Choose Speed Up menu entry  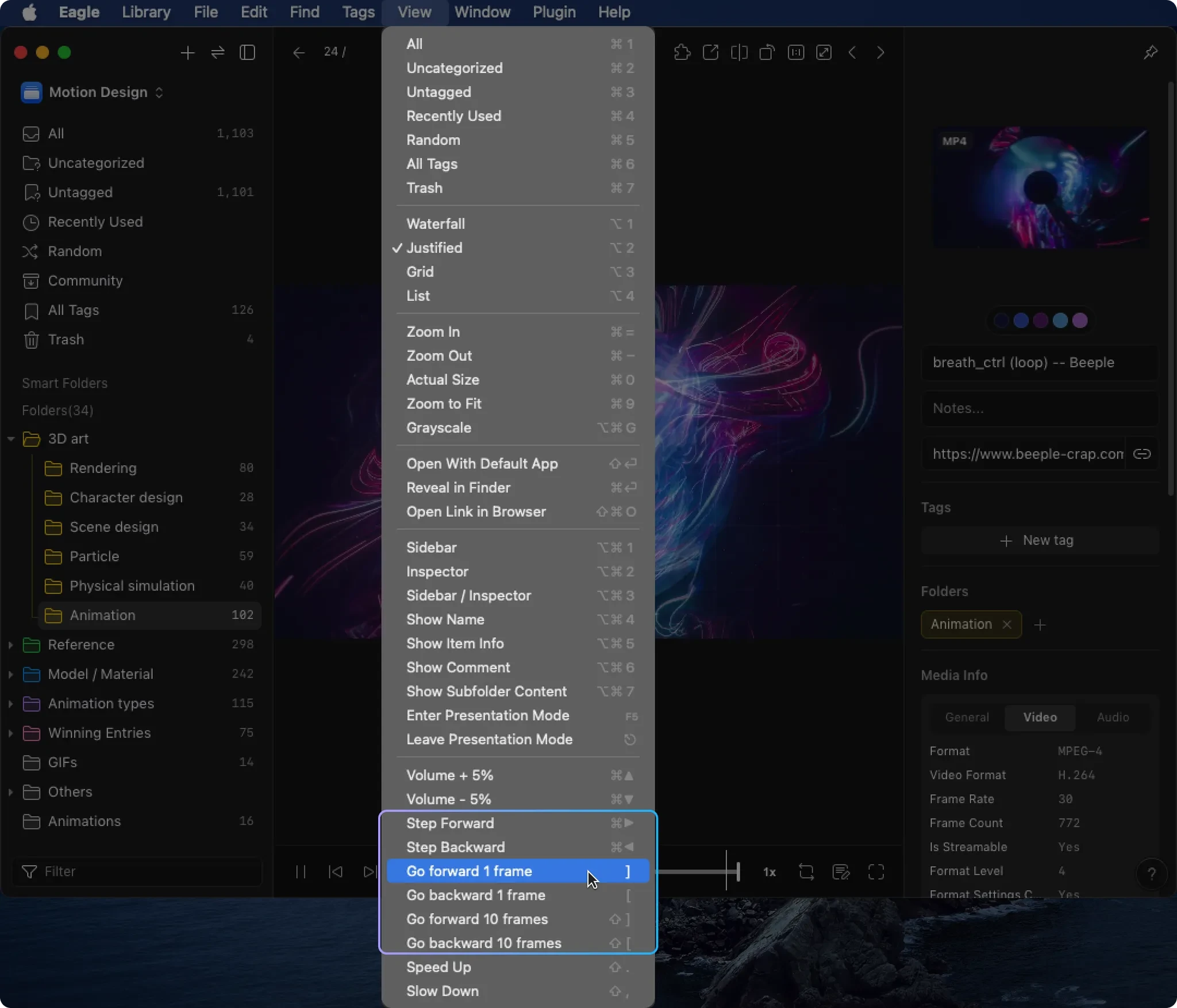coord(518,967)
